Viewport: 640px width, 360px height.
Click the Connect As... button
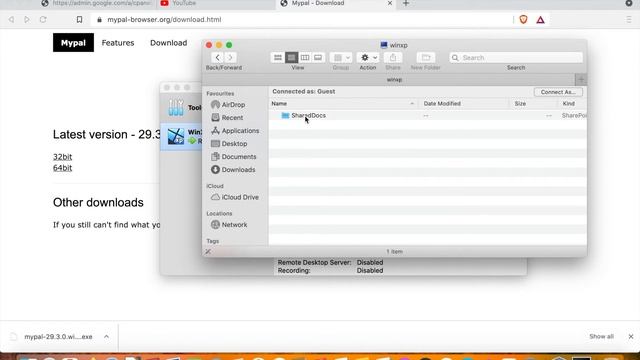click(x=558, y=92)
